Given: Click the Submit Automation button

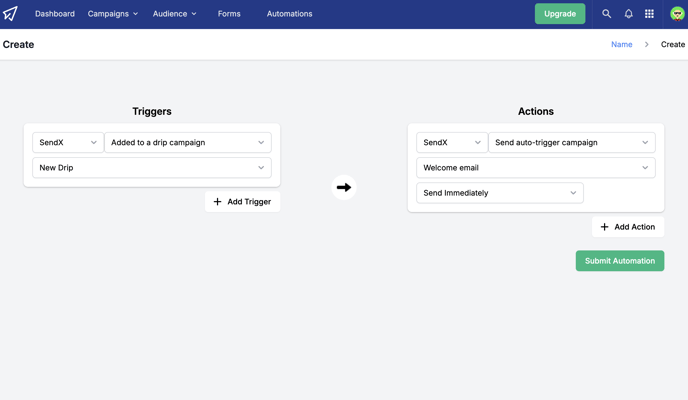Looking at the screenshot, I should click(x=620, y=261).
